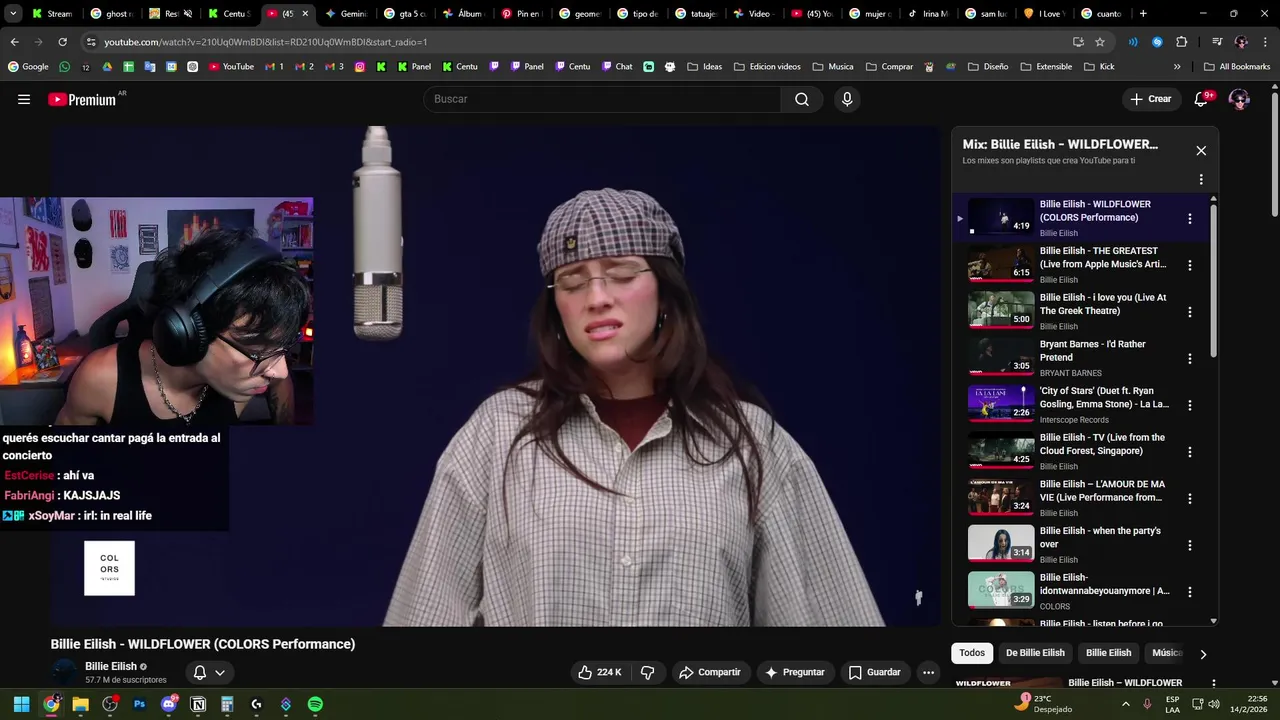The width and height of the screenshot is (1280, 720).
Task: Open Mix playlist options menu
Action: tap(1201, 179)
